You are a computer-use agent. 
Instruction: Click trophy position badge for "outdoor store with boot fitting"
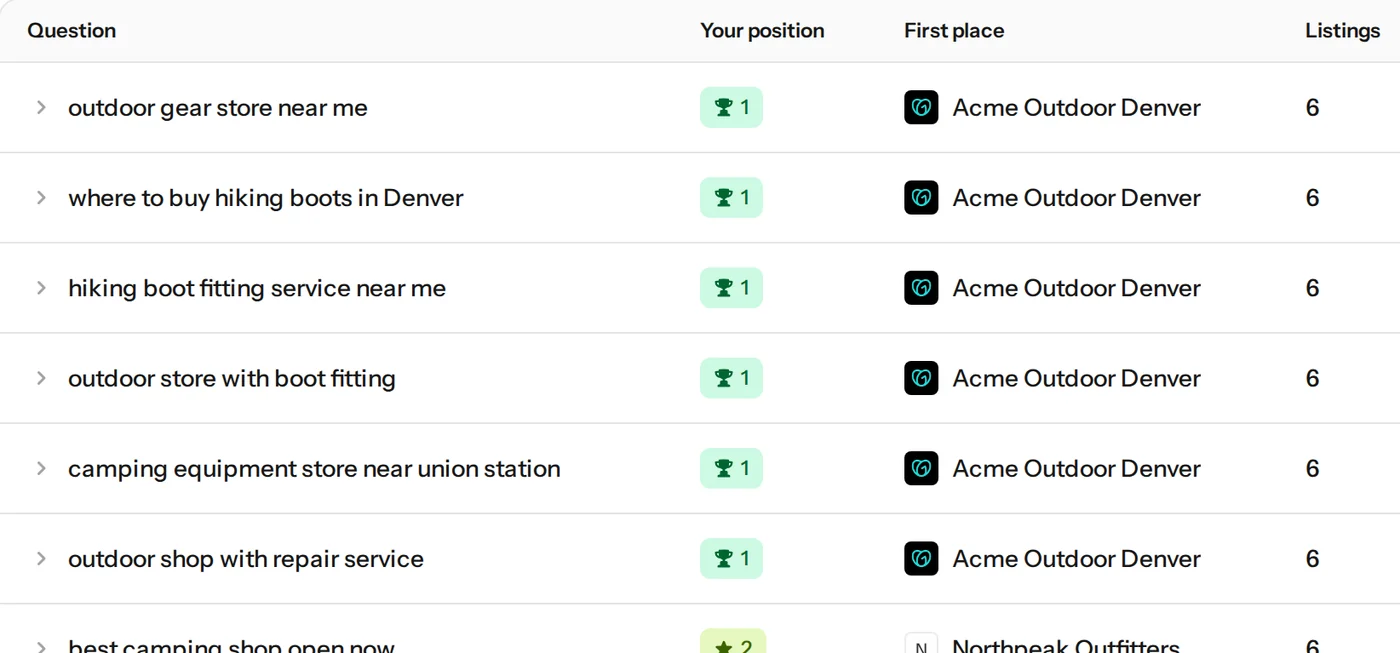pyautogui.click(x=731, y=378)
